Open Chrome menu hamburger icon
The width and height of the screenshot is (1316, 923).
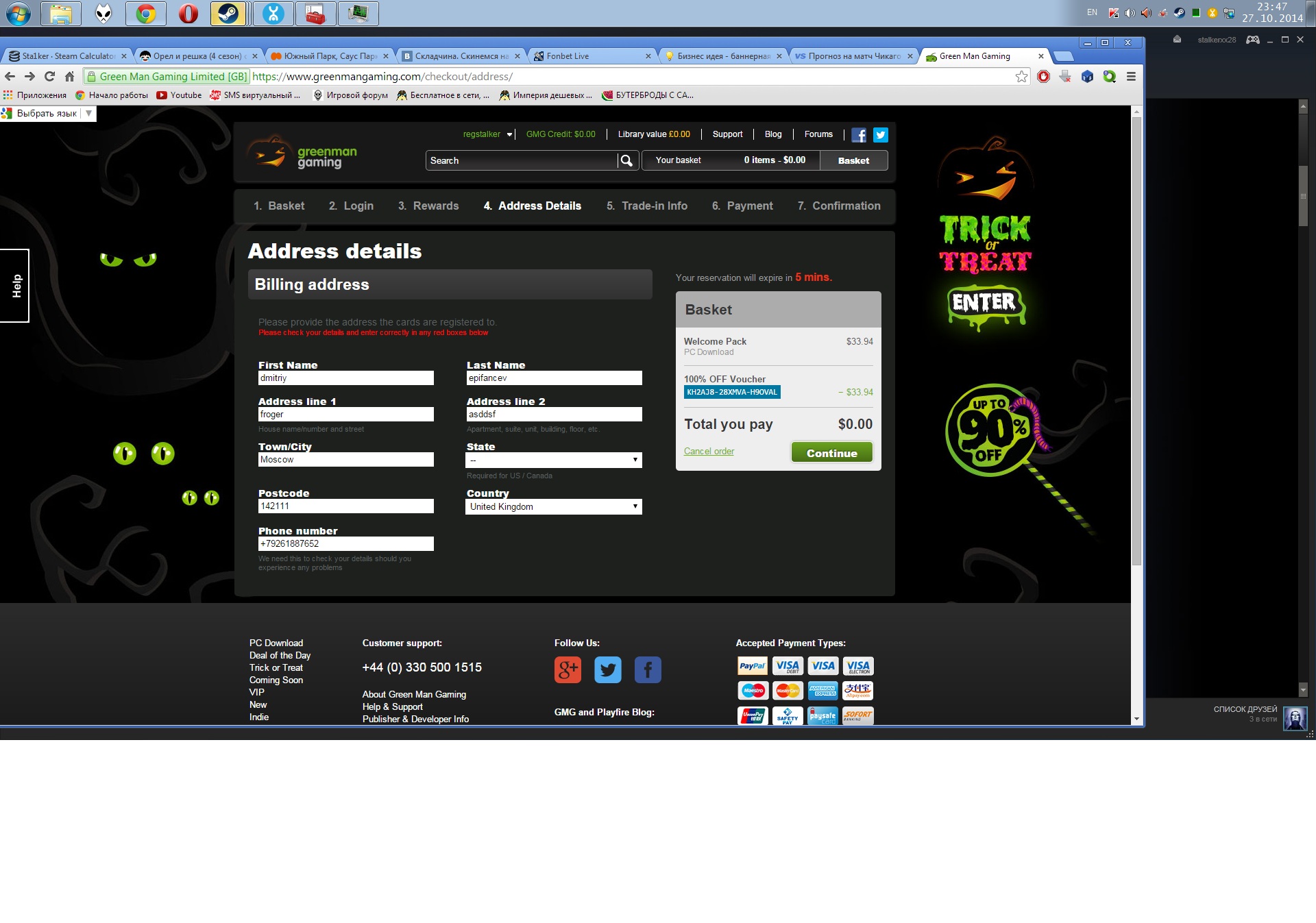(x=1131, y=77)
